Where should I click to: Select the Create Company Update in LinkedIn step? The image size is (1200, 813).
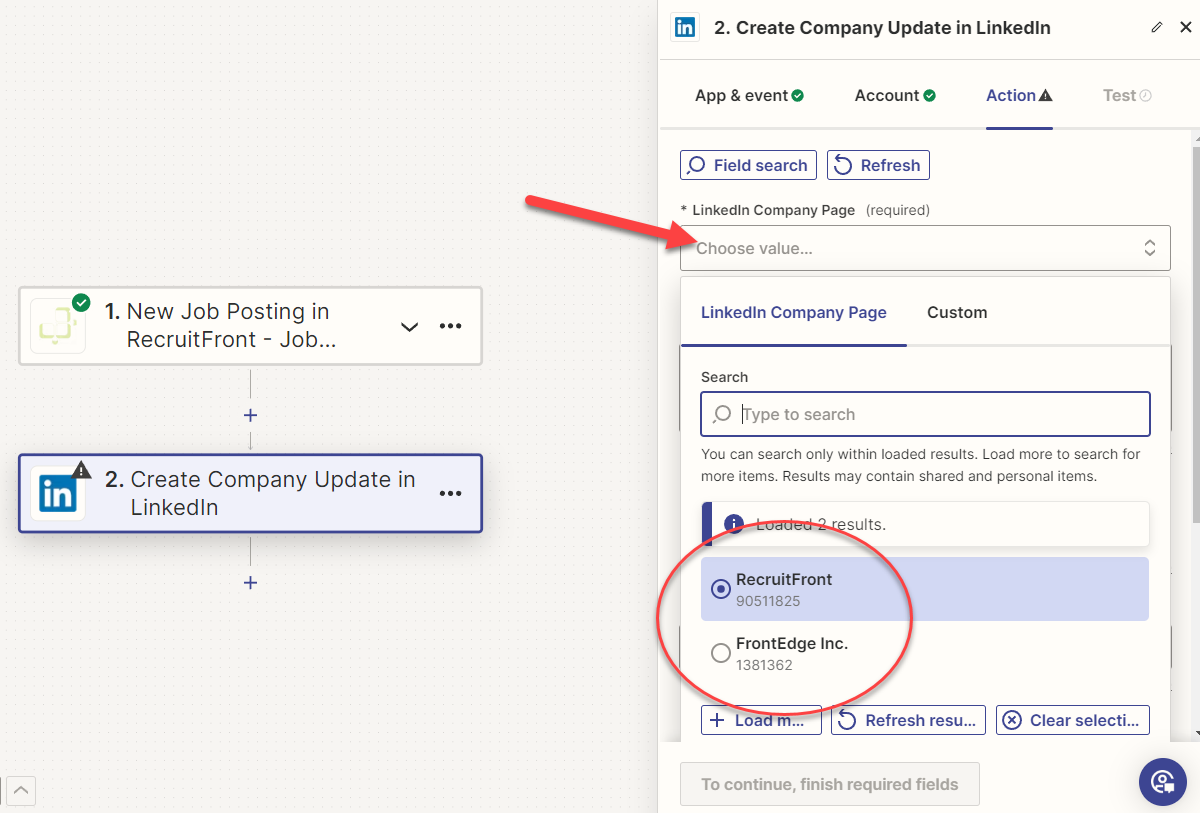click(250, 493)
